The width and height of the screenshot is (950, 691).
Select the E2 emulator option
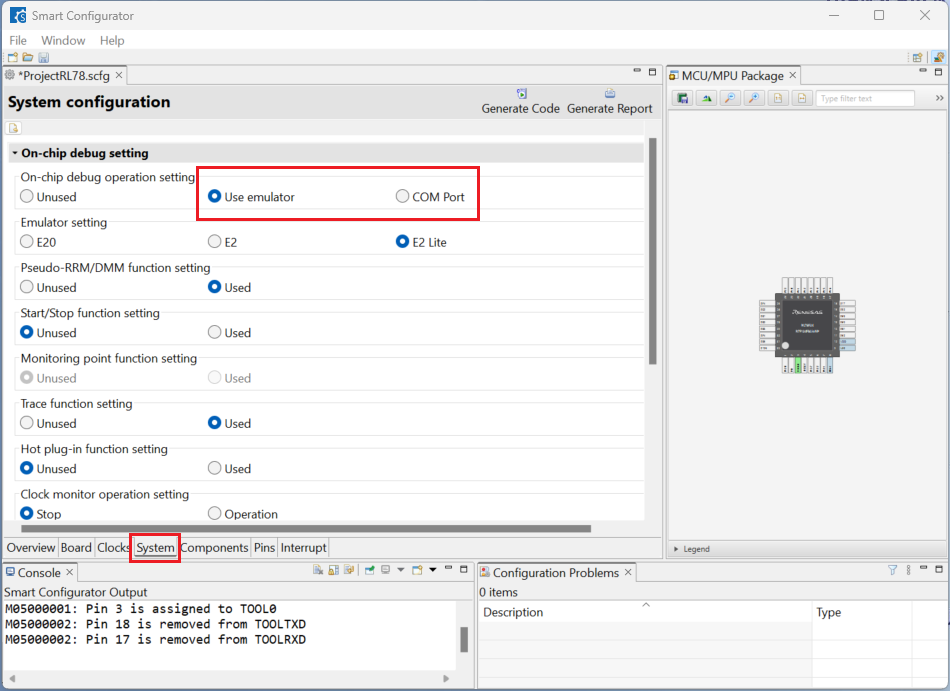click(222, 242)
